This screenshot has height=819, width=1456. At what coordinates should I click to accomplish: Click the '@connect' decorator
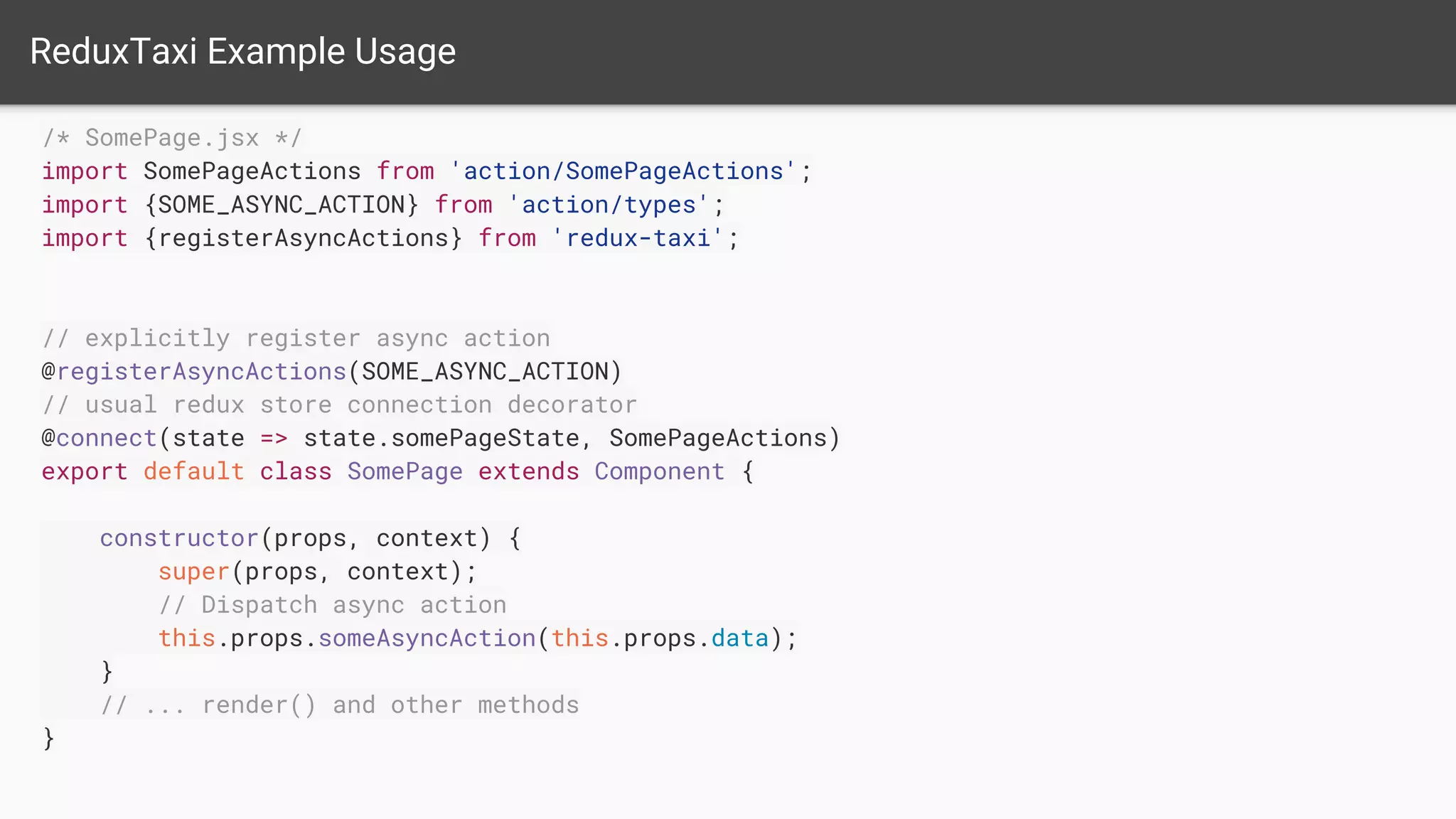pos(100,439)
